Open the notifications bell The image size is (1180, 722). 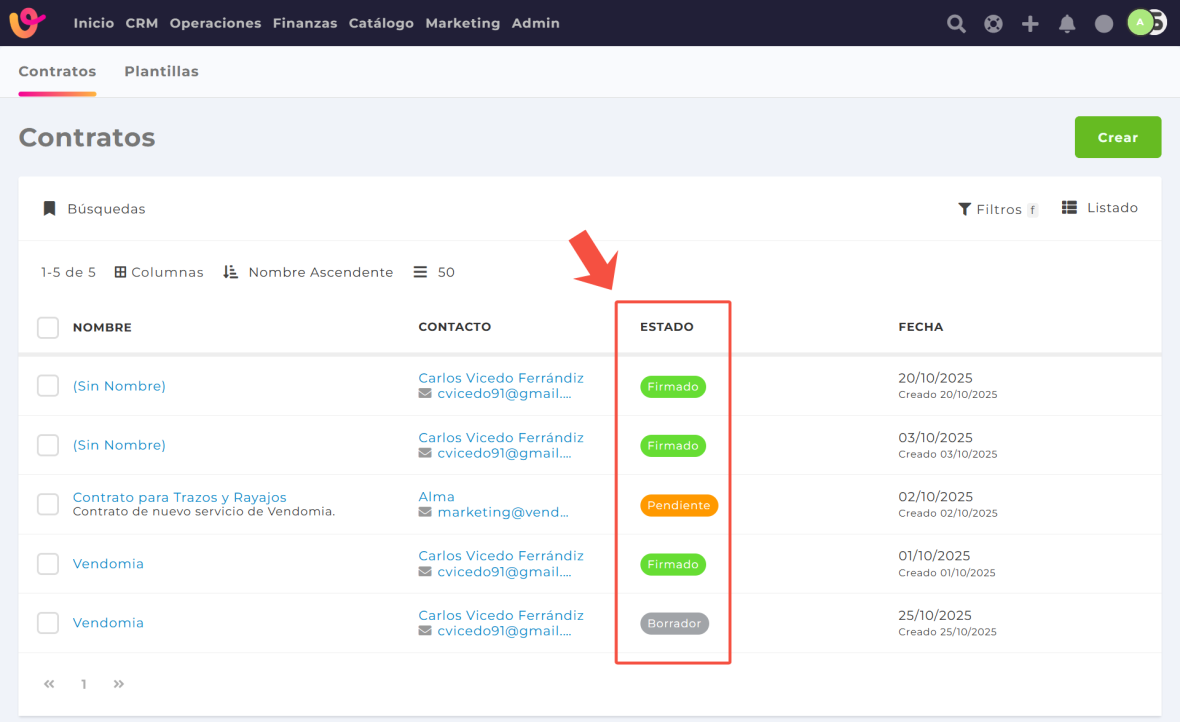[x=1067, y=24]
